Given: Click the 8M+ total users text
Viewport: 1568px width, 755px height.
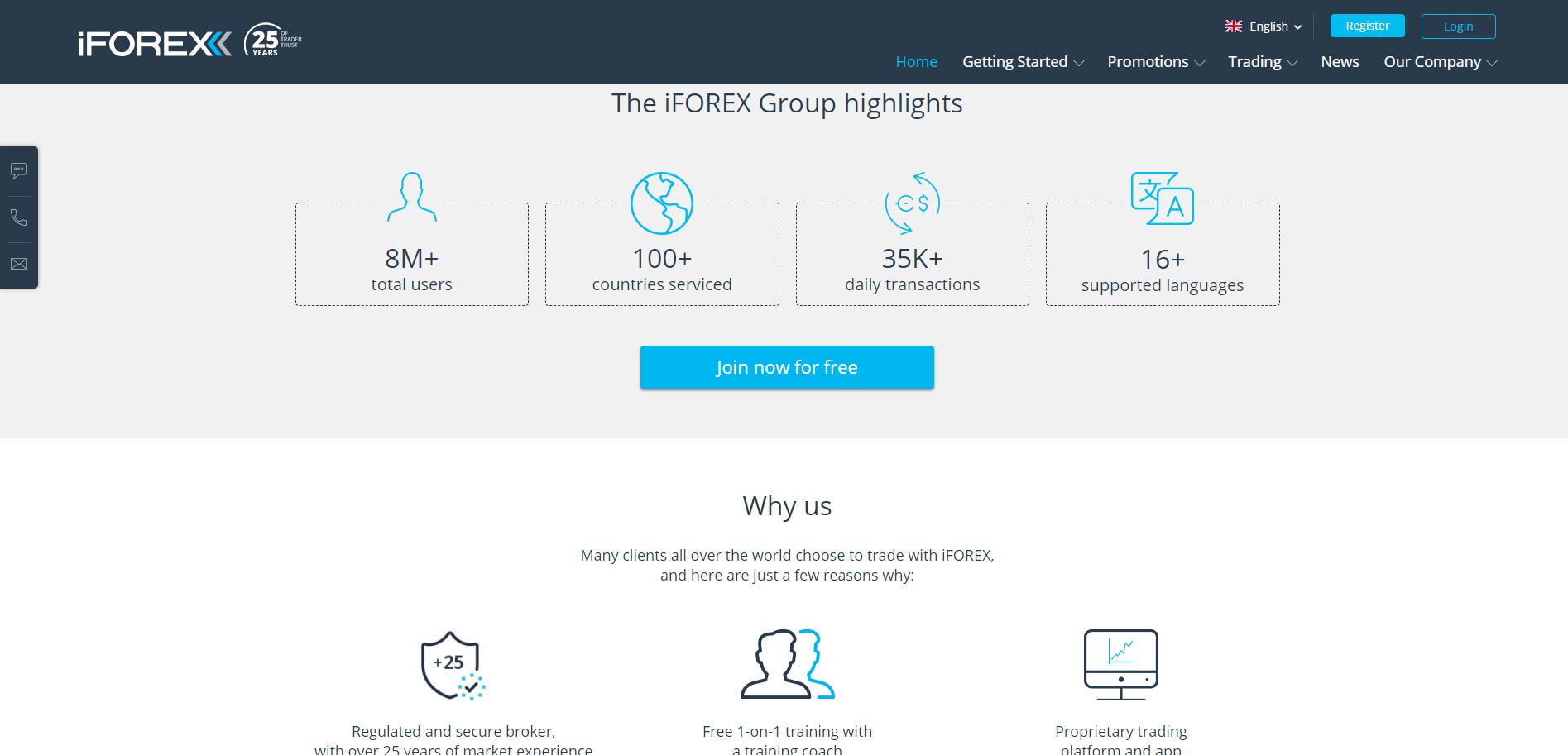Looking at the screenshot, I should (x=412, y=270).
